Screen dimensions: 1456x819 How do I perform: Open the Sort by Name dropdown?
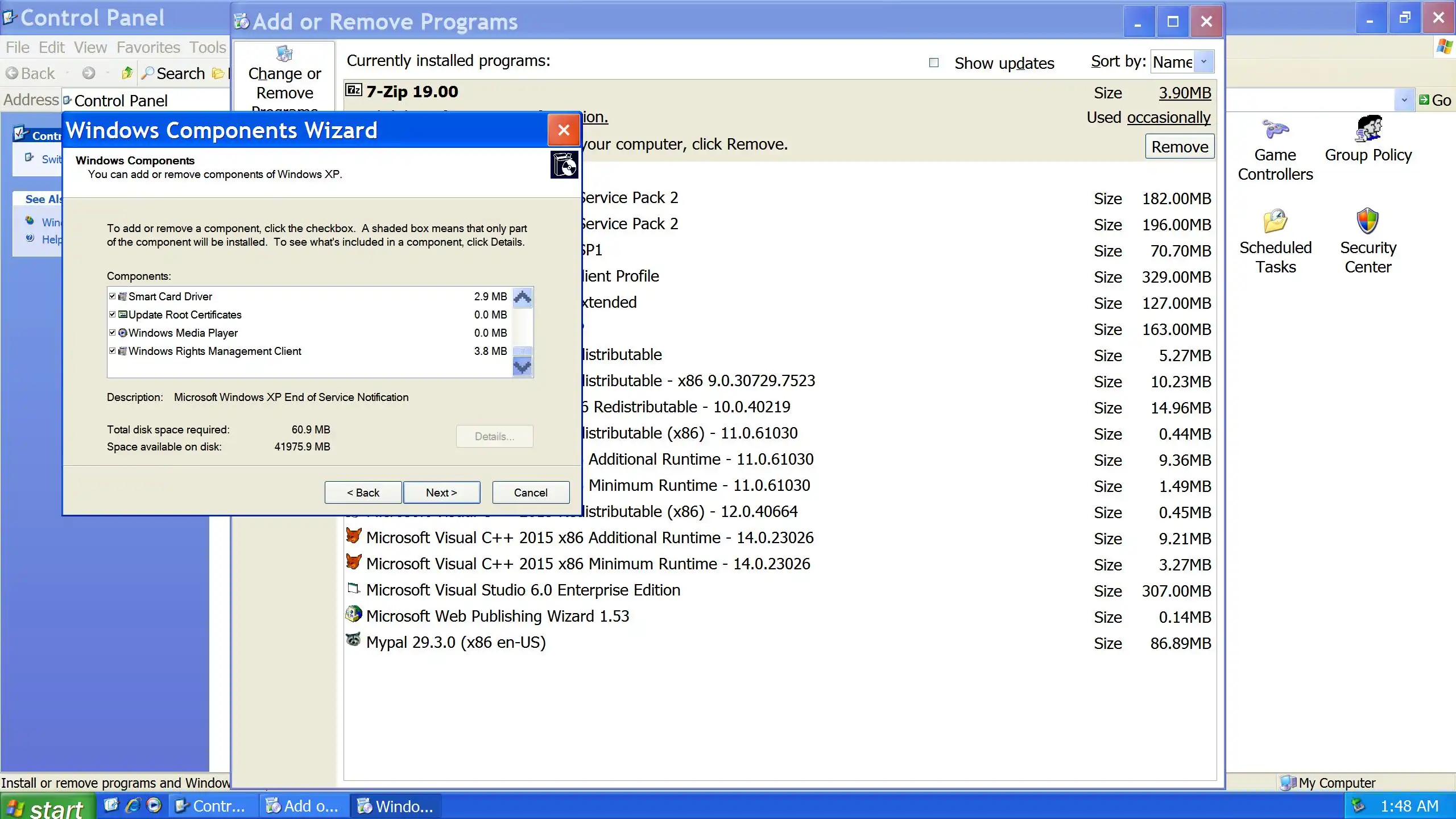coord(1203,61)
